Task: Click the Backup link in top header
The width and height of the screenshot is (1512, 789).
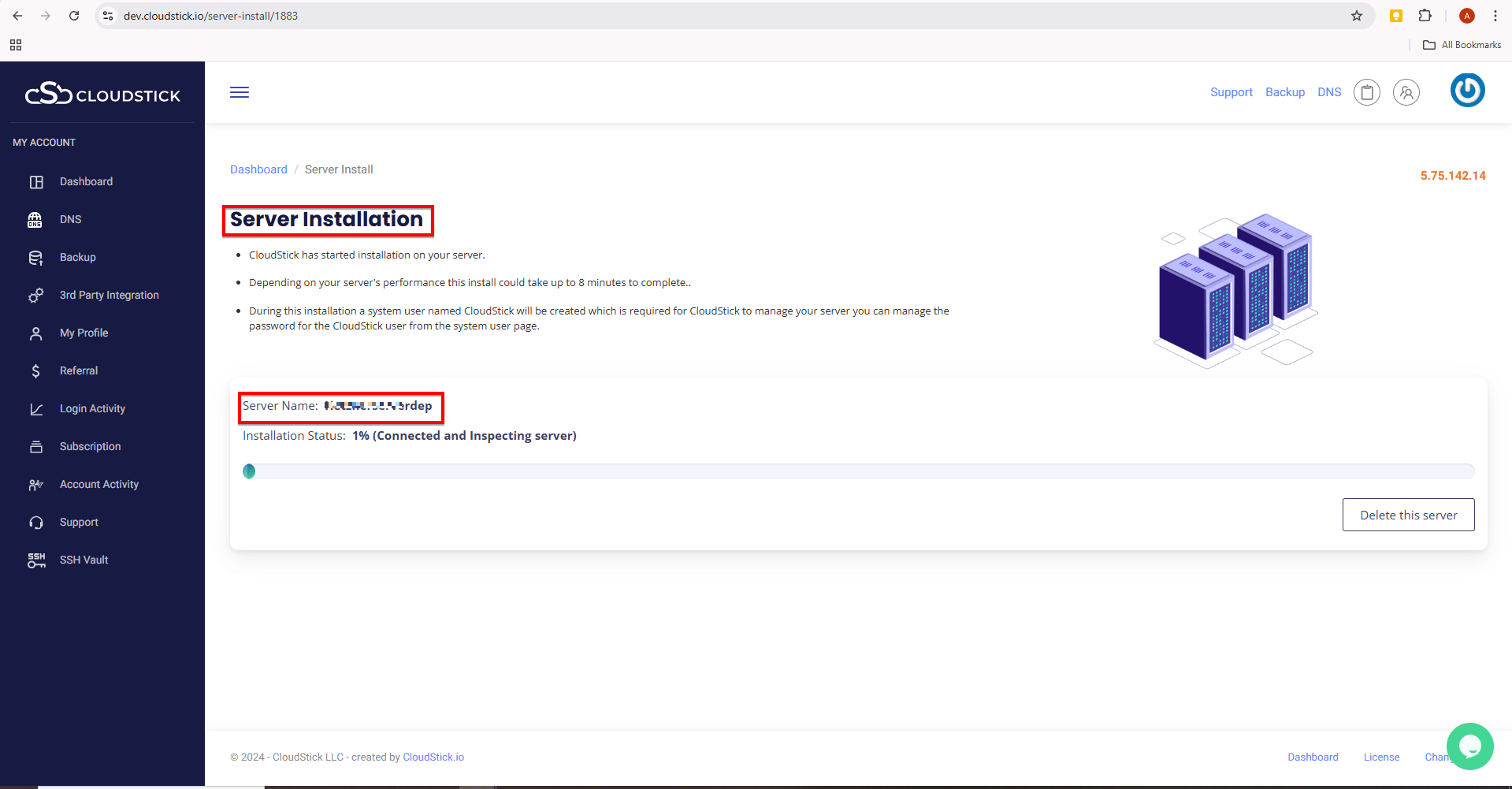Action: click(1285, 92)
